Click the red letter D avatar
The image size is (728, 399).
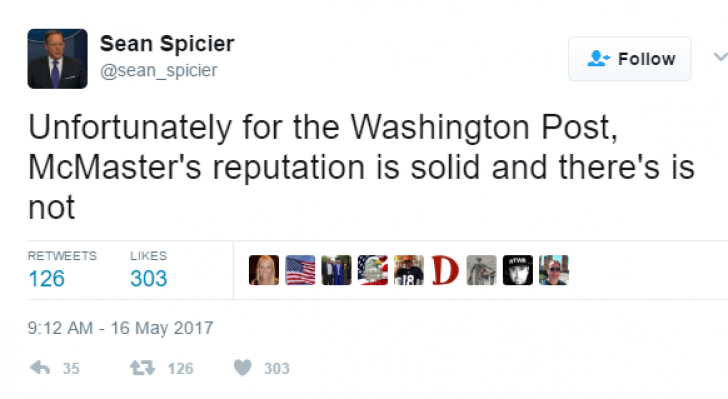pos(445,270)
